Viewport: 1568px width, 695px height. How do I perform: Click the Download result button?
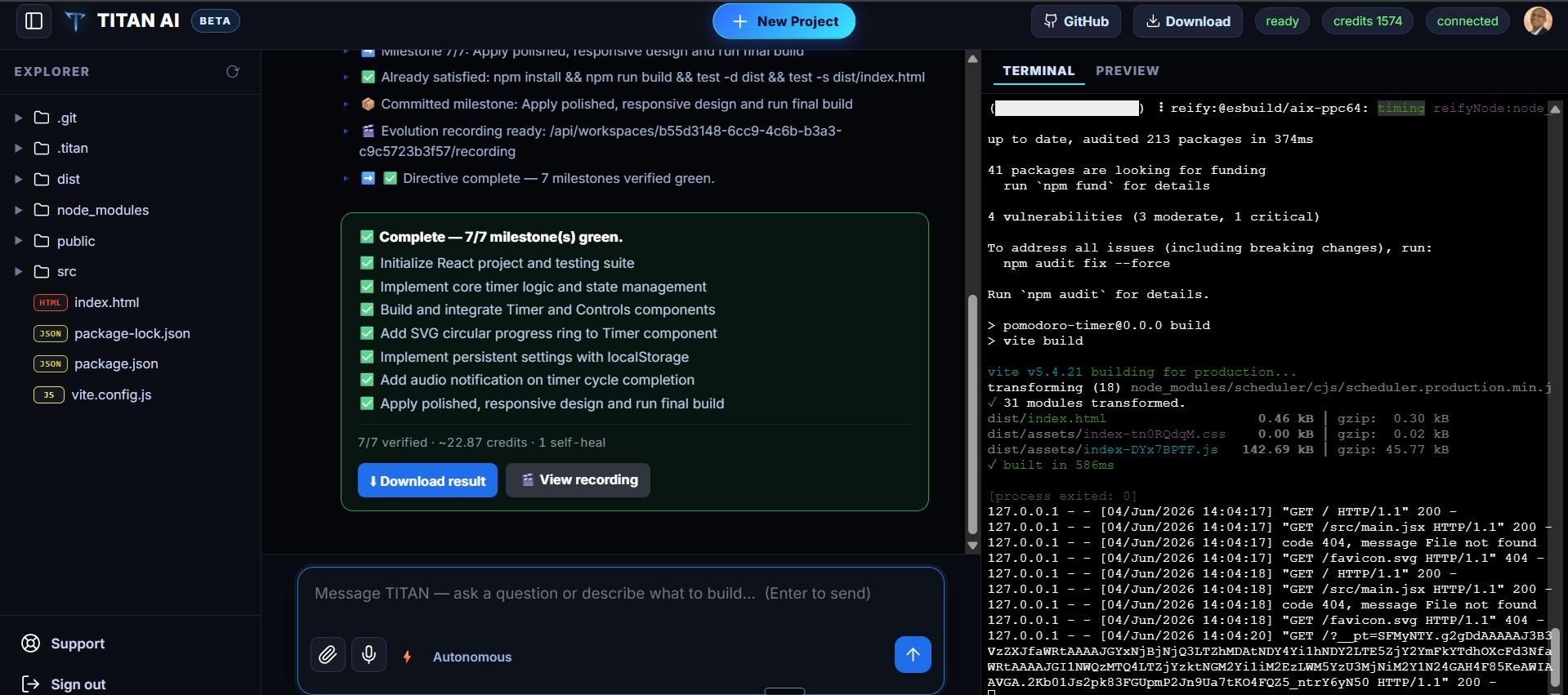[427, 481]
